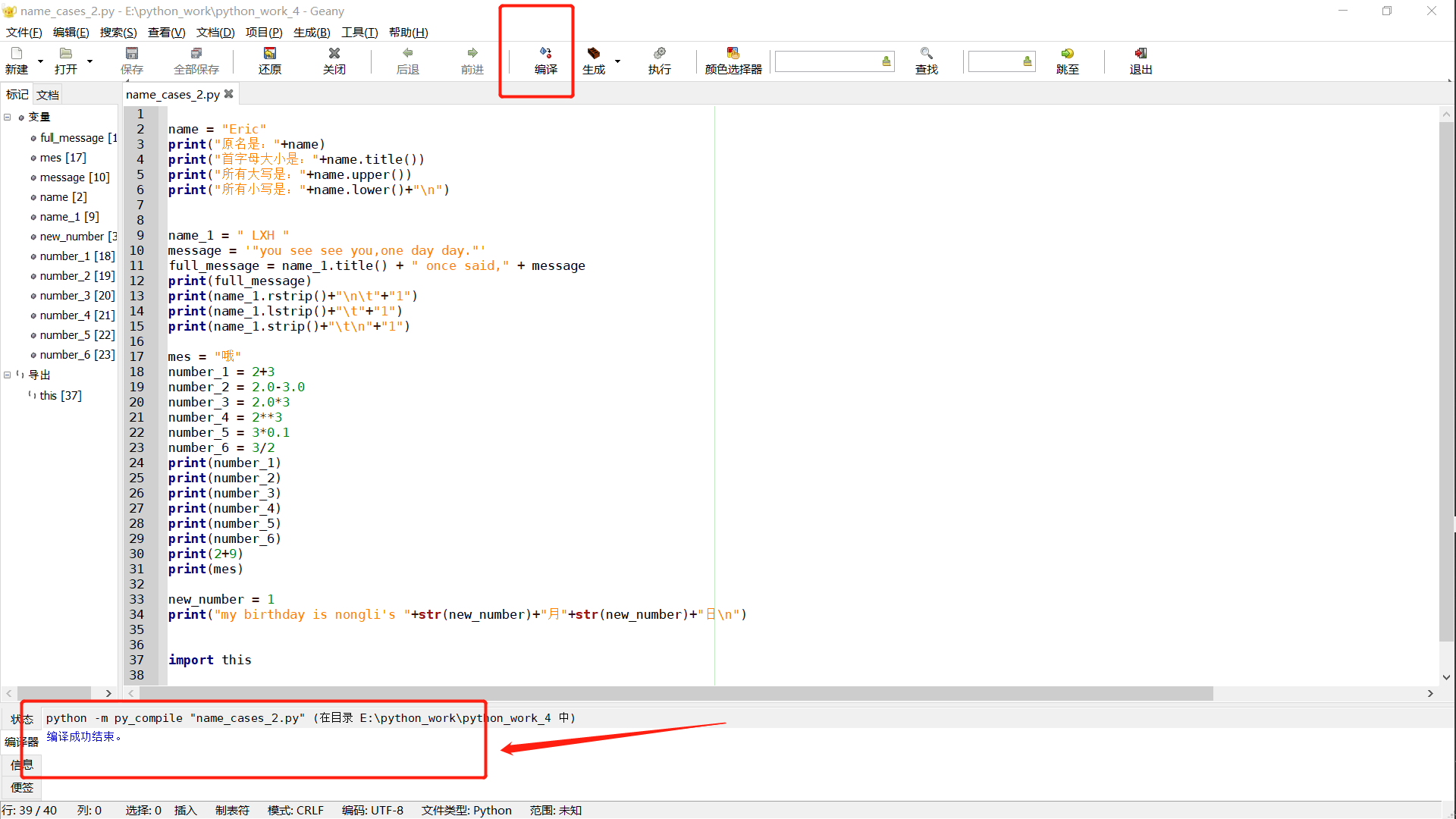Select the Compiler (编译器) message tab
This screenshot has height=819, width=1456.
coord(21,742)
